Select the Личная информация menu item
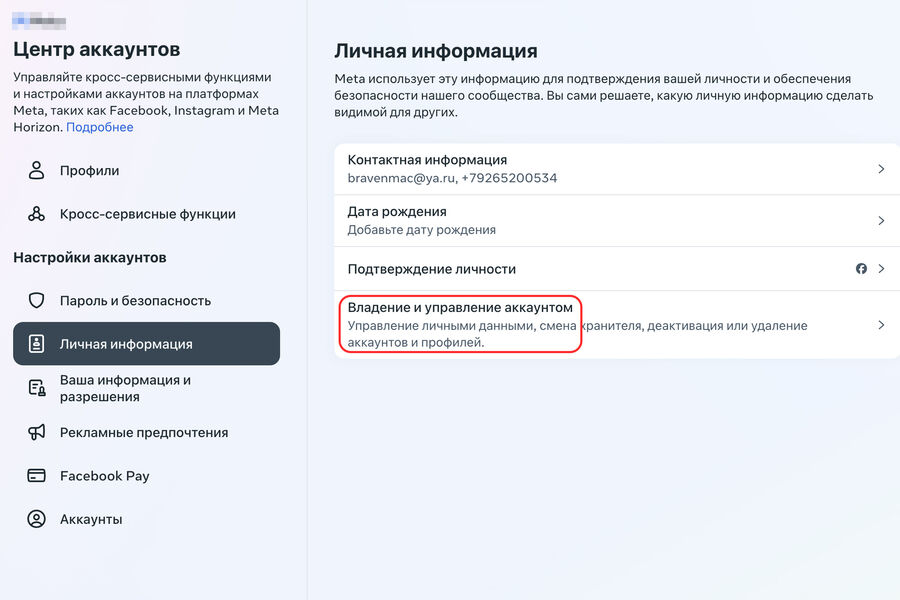This screenshot has width=900, height=600. pos(146,344)
